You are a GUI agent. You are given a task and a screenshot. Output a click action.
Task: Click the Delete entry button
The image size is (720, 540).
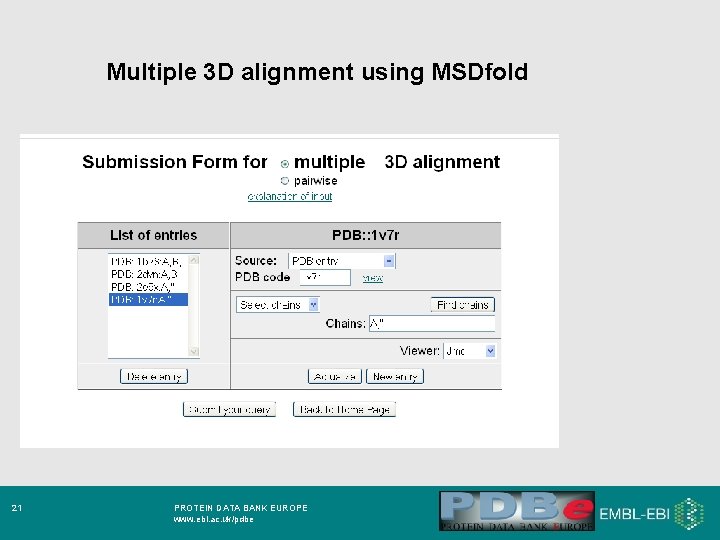[x=154, y=377]
